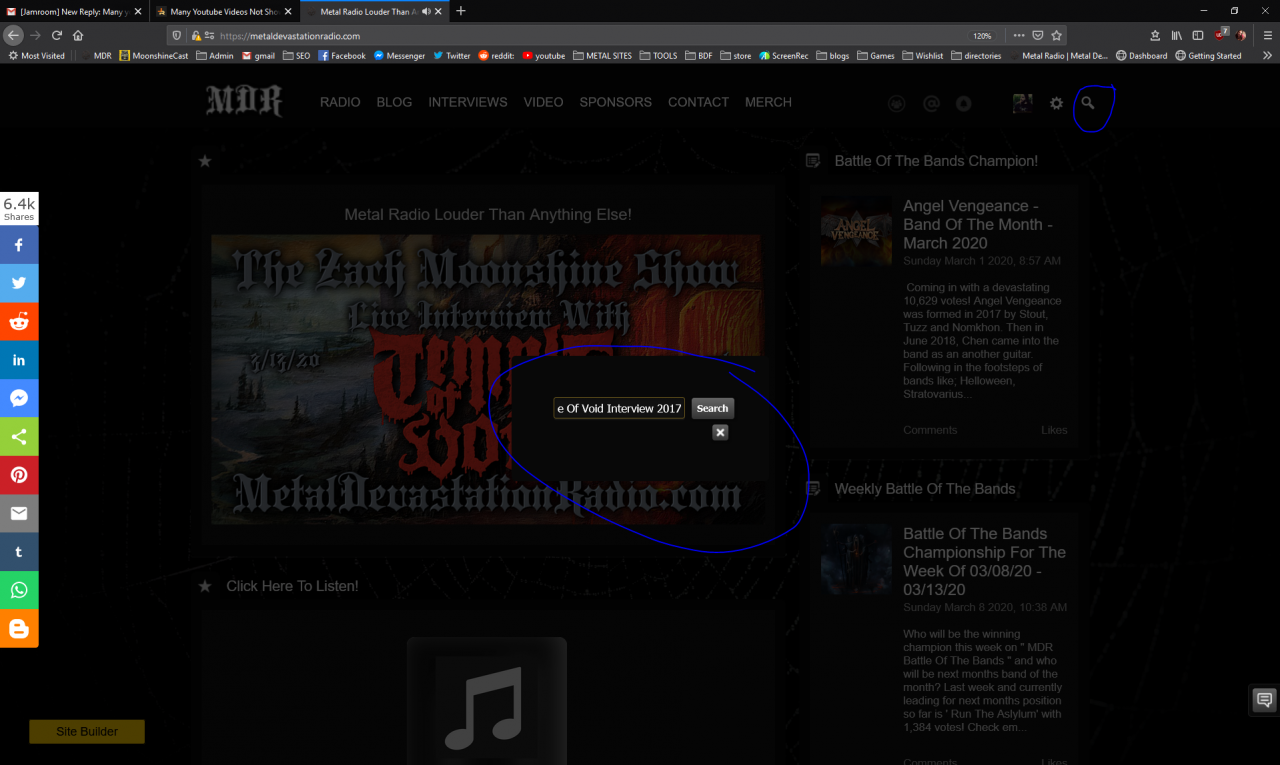Open the @ mentions icon
Viewport: 1280px width, 765px height.
coord(931,103)
